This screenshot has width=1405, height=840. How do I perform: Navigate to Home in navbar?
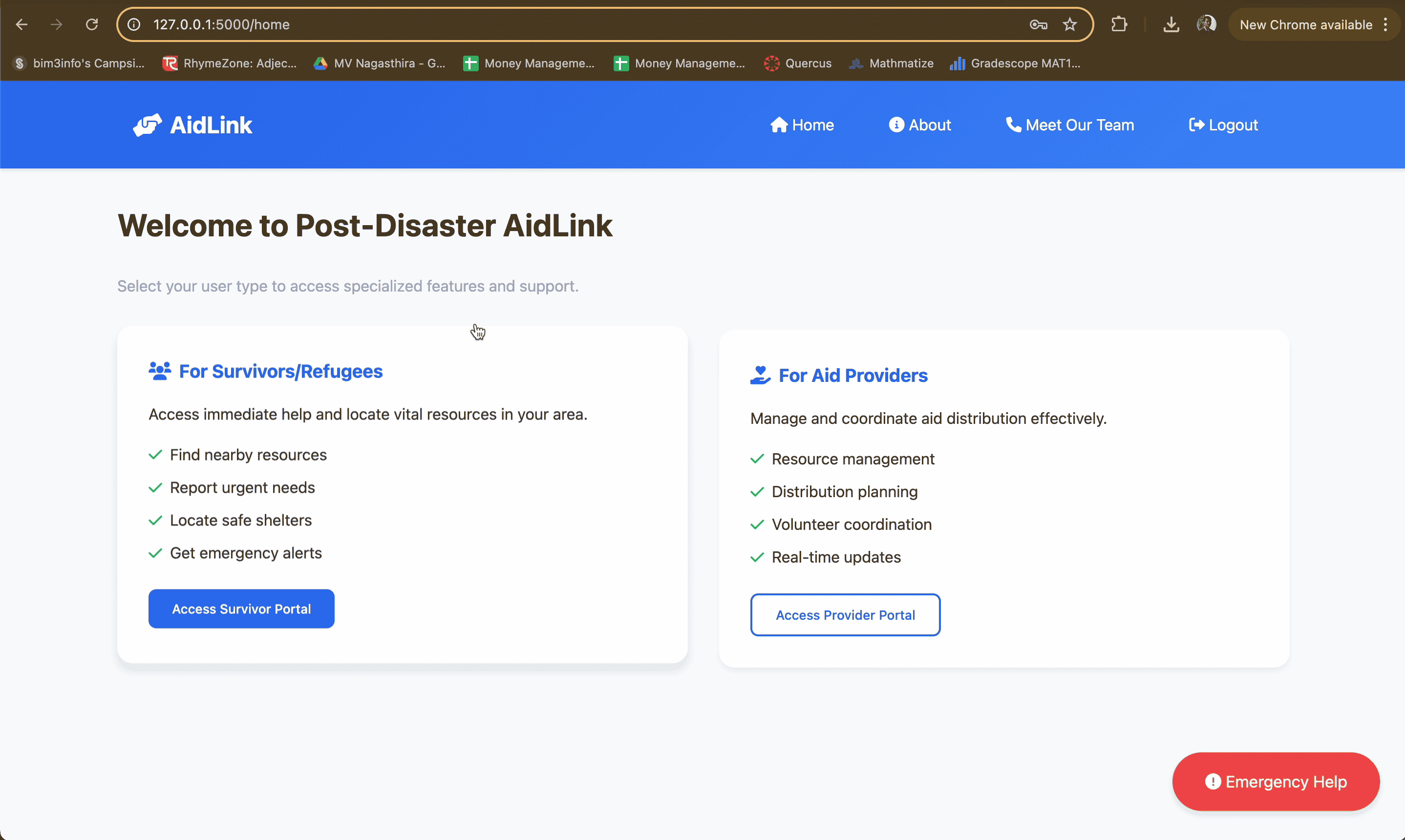pos(802,125)
